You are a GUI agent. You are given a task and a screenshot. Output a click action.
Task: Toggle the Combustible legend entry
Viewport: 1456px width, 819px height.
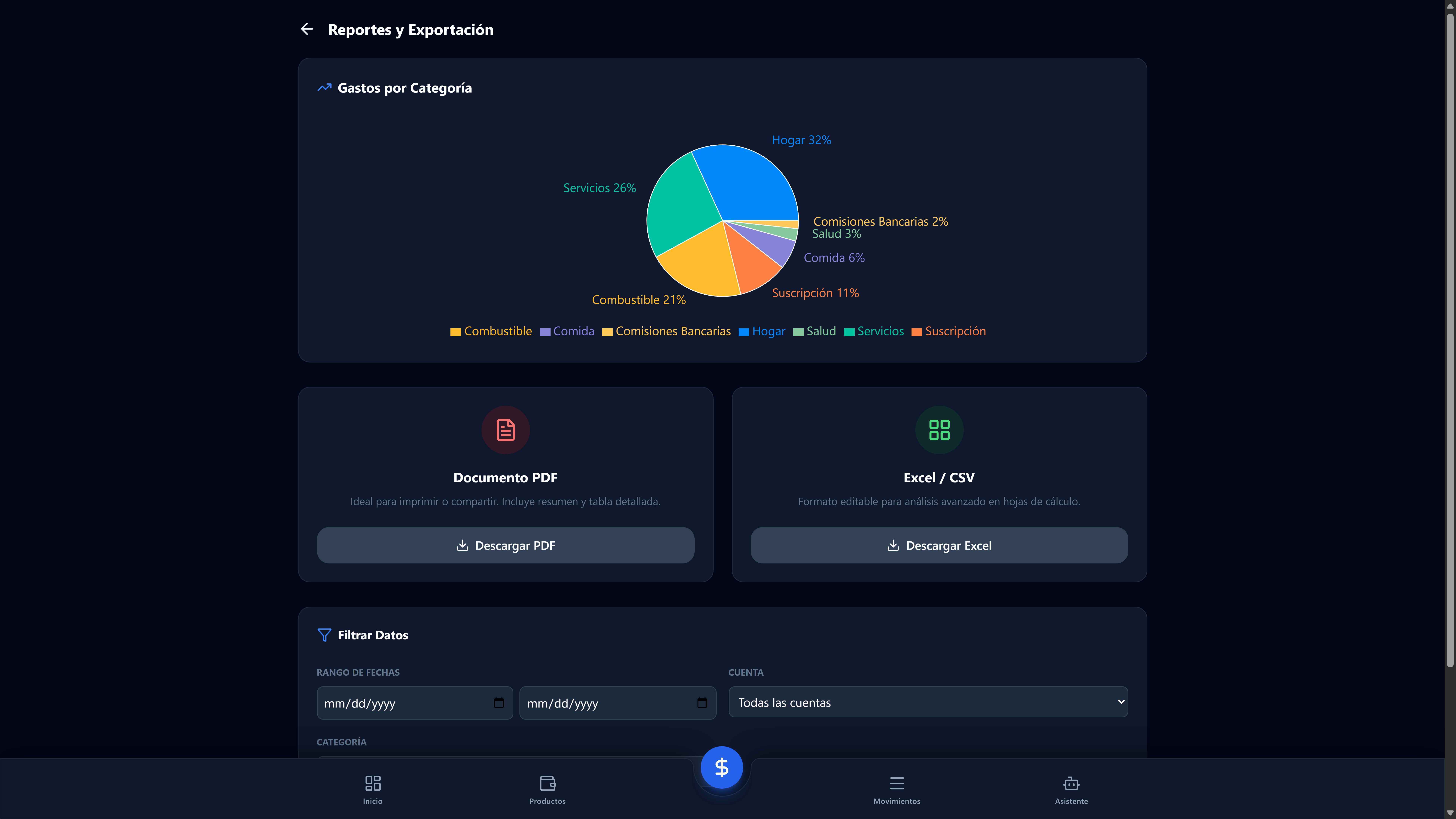[491, 331]
